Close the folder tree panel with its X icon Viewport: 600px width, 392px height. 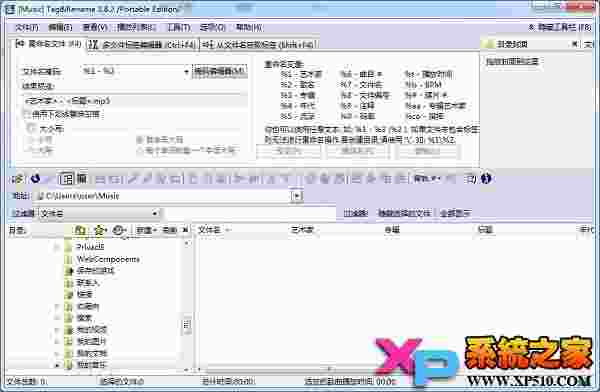coord(186,230)
